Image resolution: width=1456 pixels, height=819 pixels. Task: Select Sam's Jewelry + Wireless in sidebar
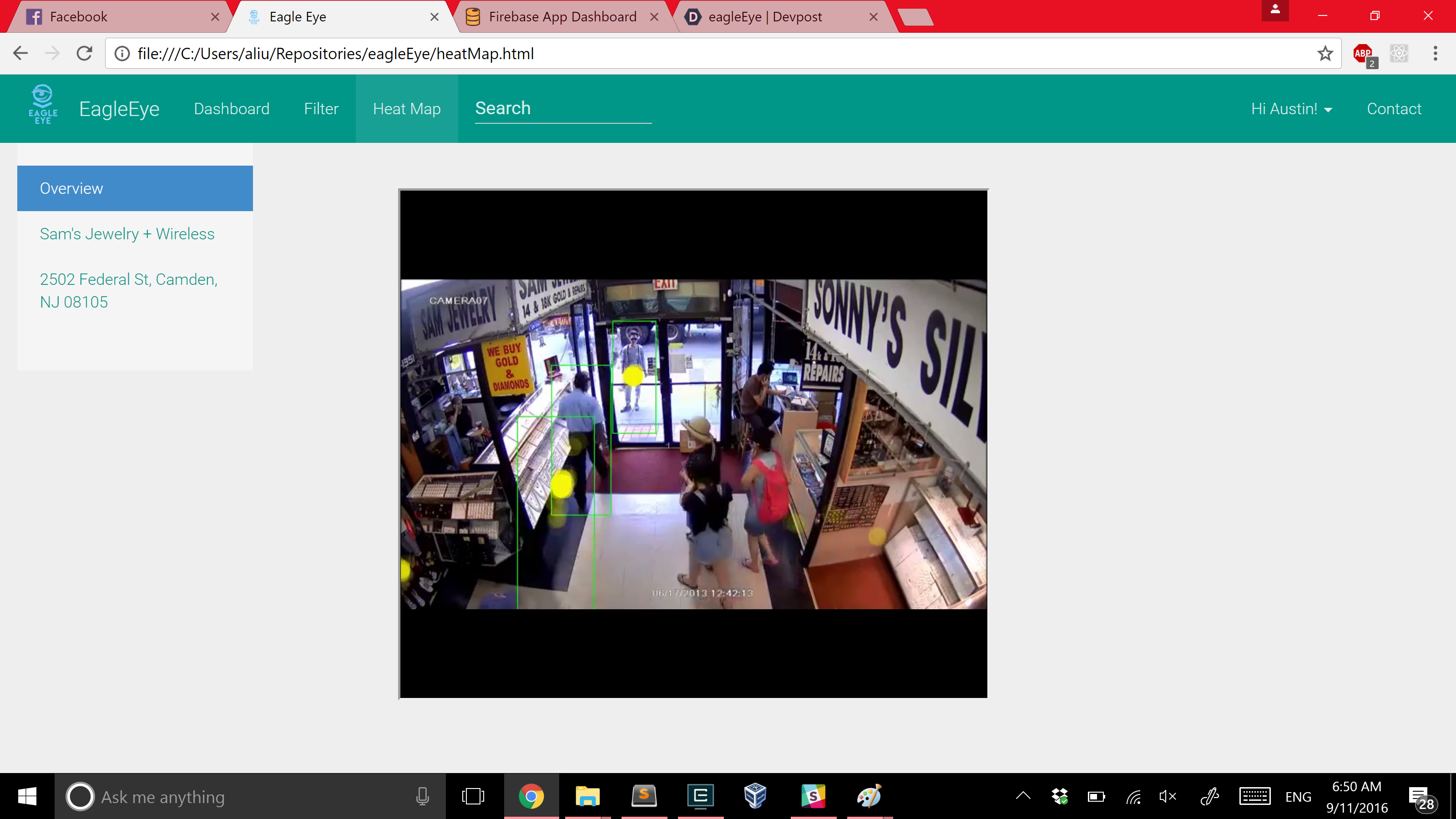tap(127, 234)
